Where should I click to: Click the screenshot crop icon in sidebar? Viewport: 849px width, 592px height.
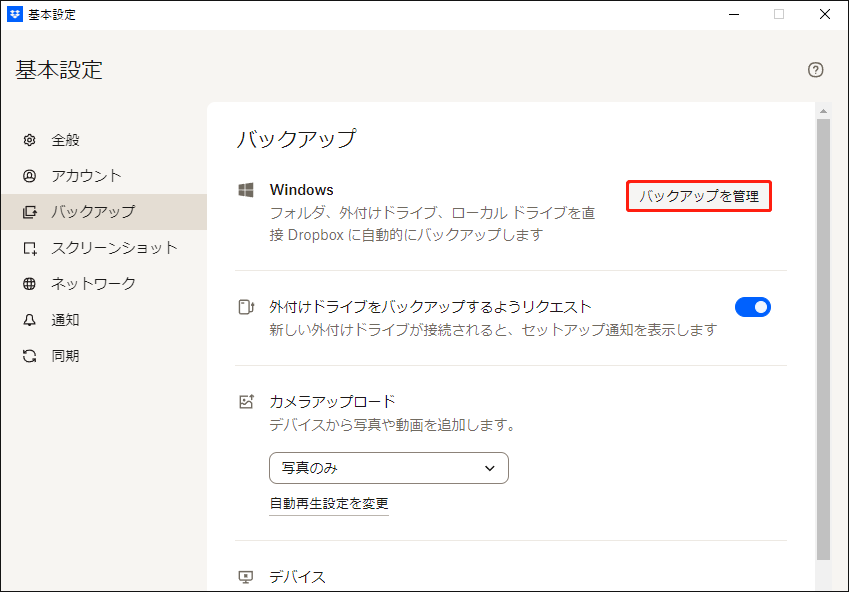(29, 248)
